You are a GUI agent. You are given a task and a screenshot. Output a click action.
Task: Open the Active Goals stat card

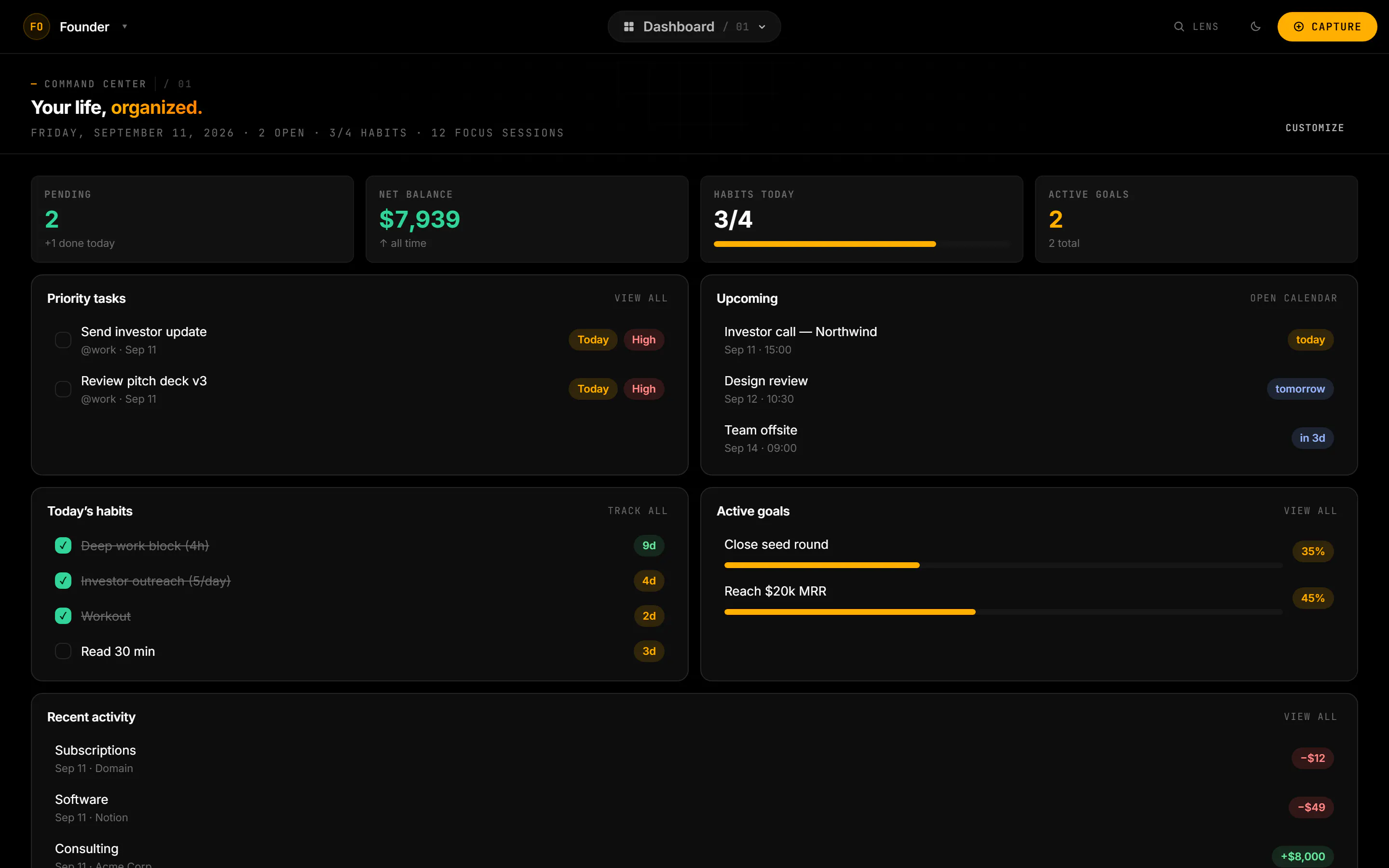1196,219
